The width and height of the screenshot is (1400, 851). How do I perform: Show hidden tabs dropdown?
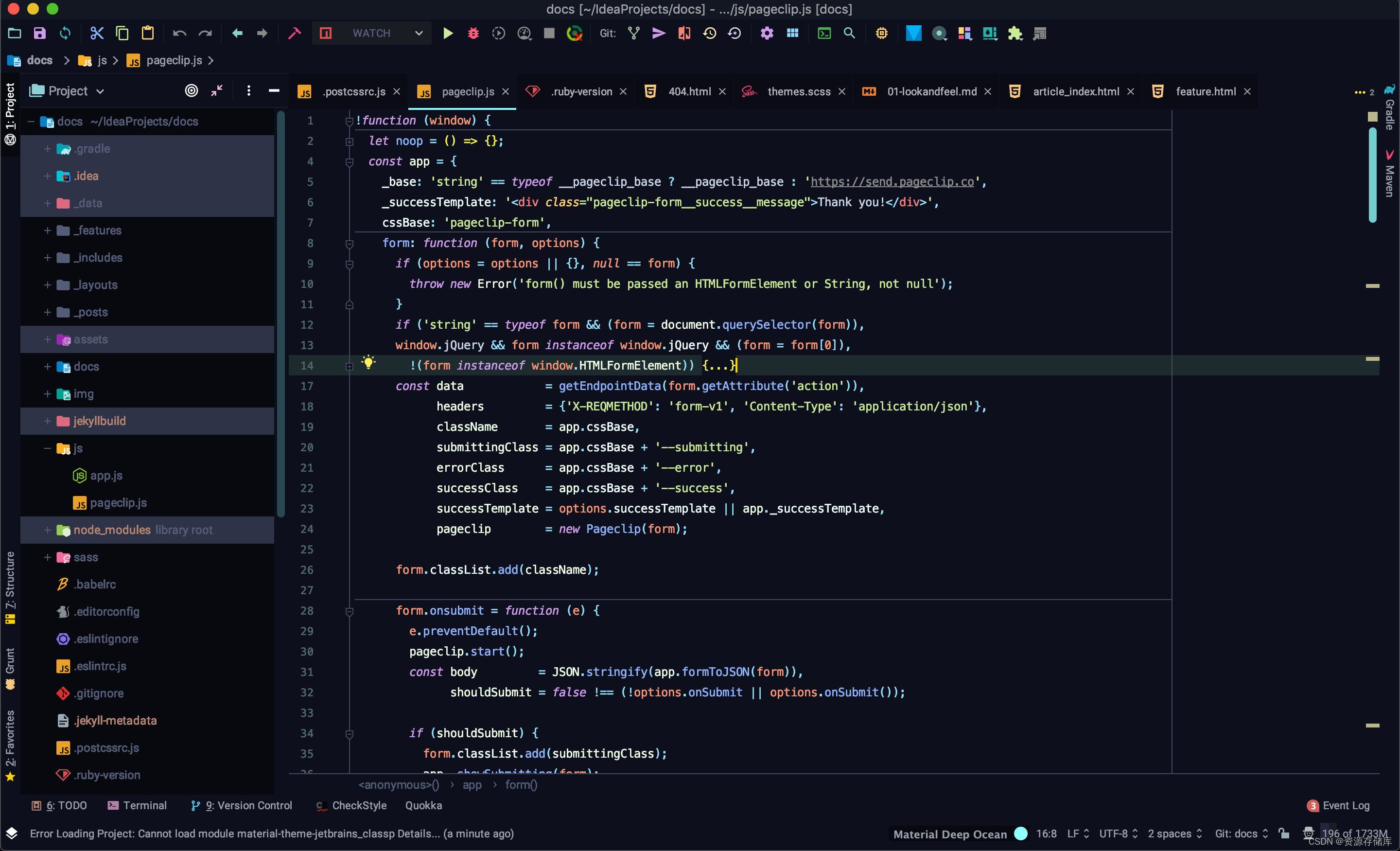pyautogui.click(x=1364, y=92)
